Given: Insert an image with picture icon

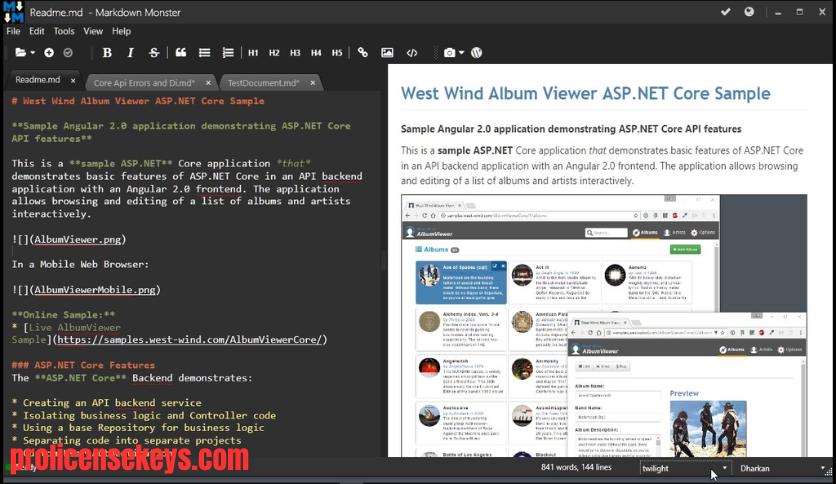Looking at the screenshot, I should coord(387,53).
